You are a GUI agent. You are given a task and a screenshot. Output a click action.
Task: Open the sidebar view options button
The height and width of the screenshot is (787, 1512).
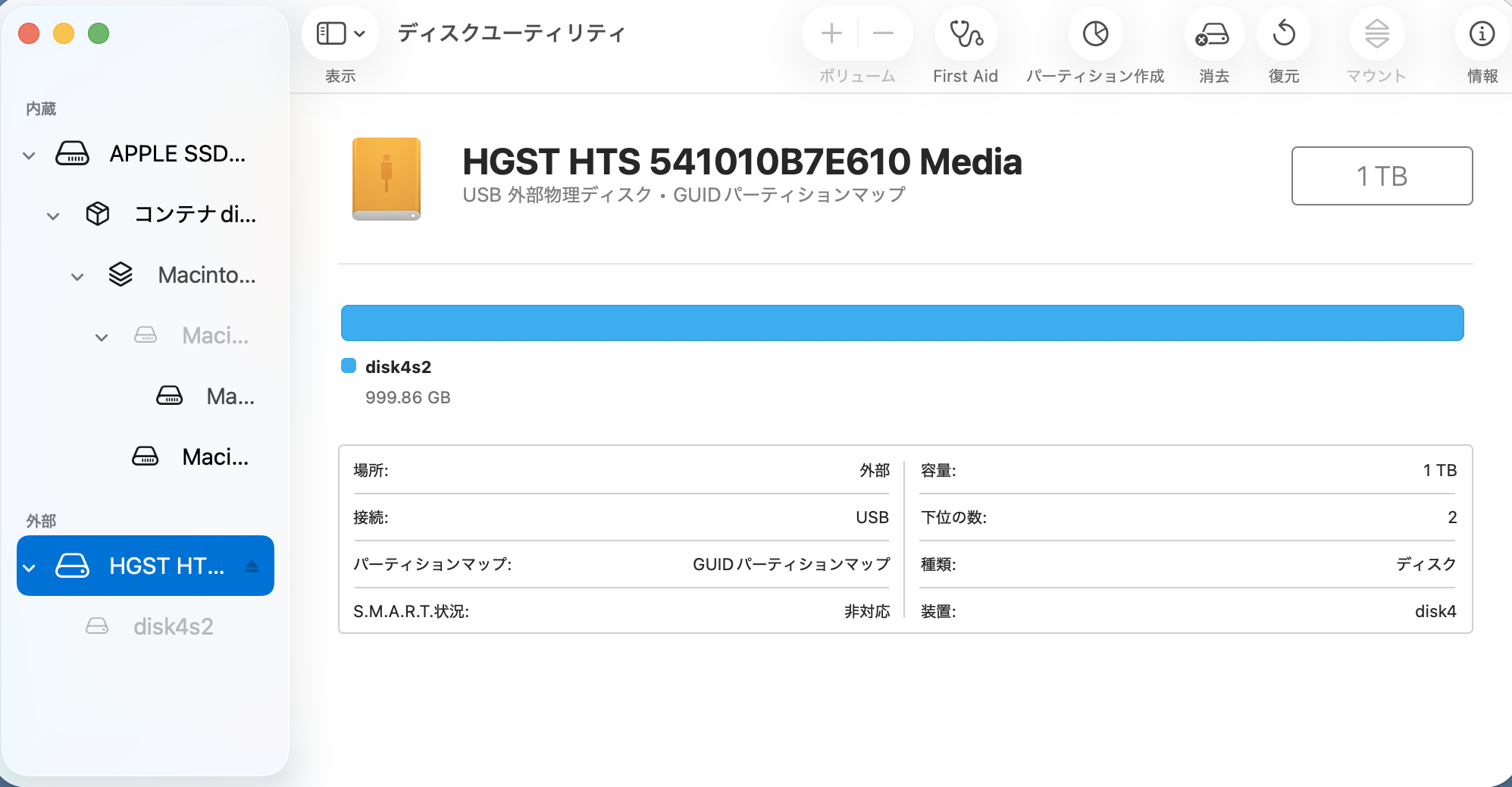tap(340, 33)
